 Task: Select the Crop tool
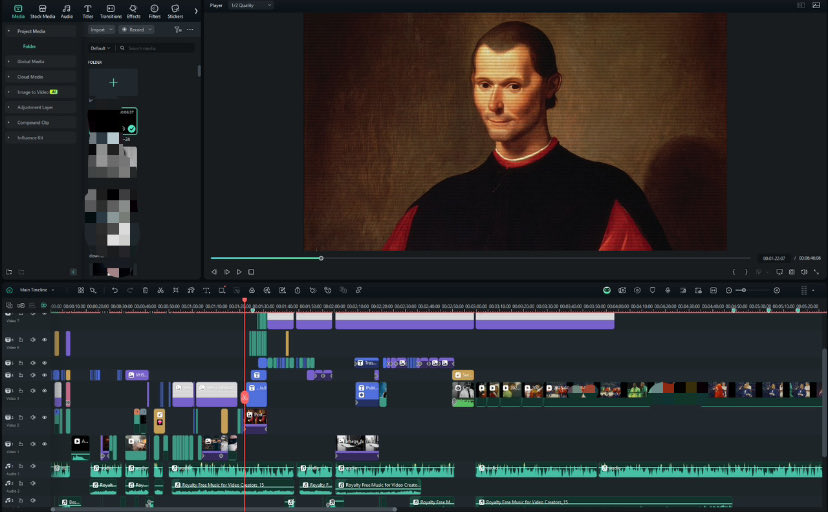[176, 290]
